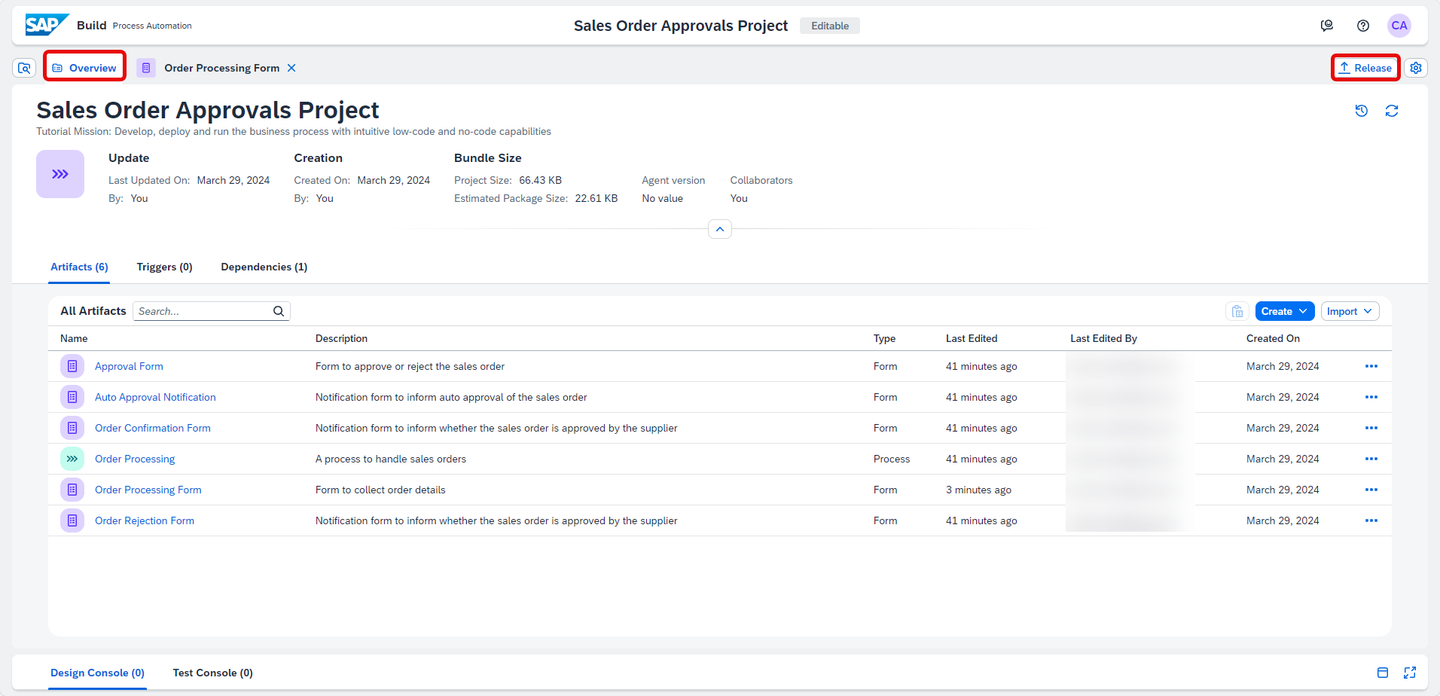Open the feedback chat icon in header
Image resolution: width=1440 pixels, height=696 pixels.
coord(1327,26)
